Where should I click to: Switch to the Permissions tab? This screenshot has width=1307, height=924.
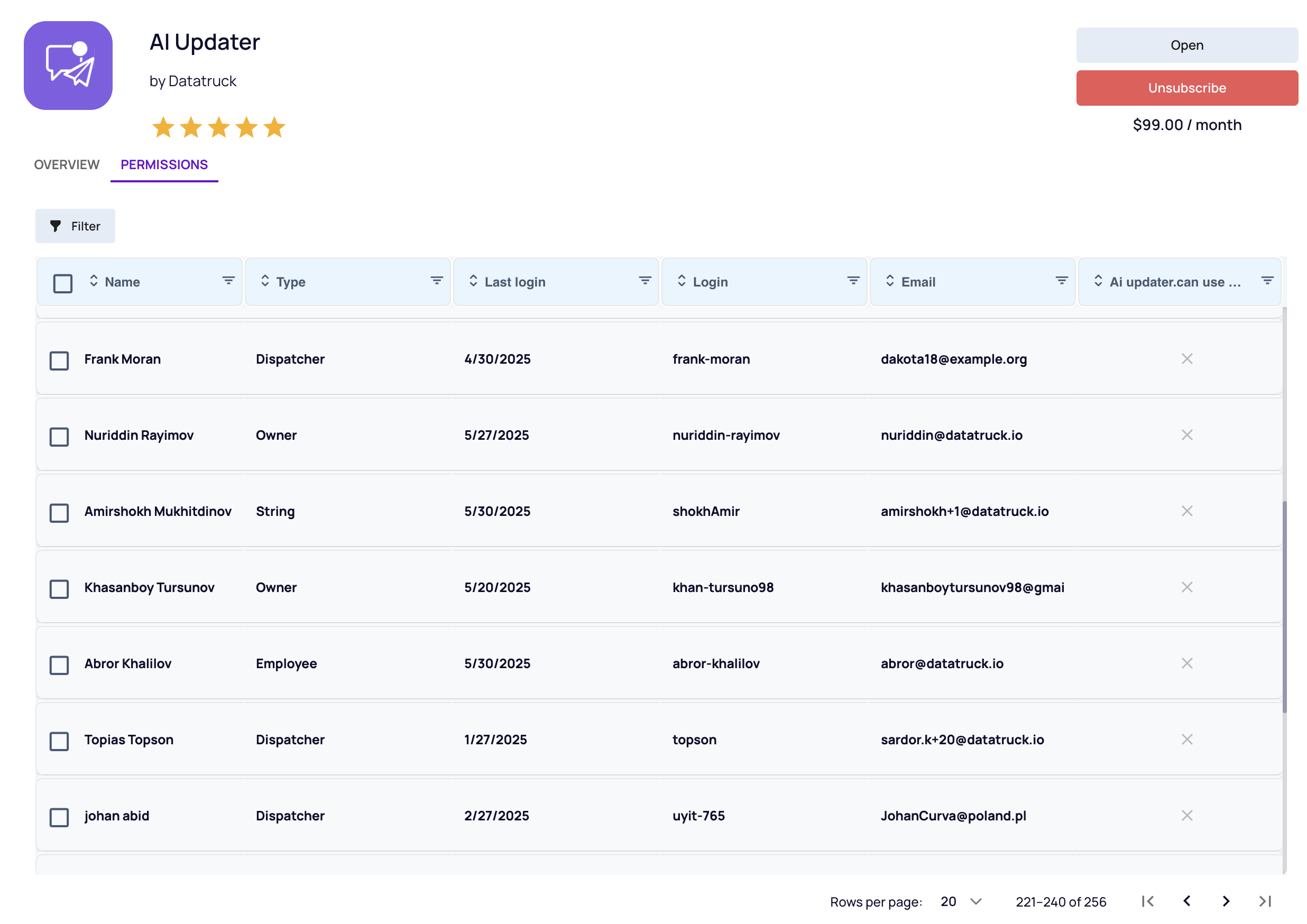click(164, 164)
